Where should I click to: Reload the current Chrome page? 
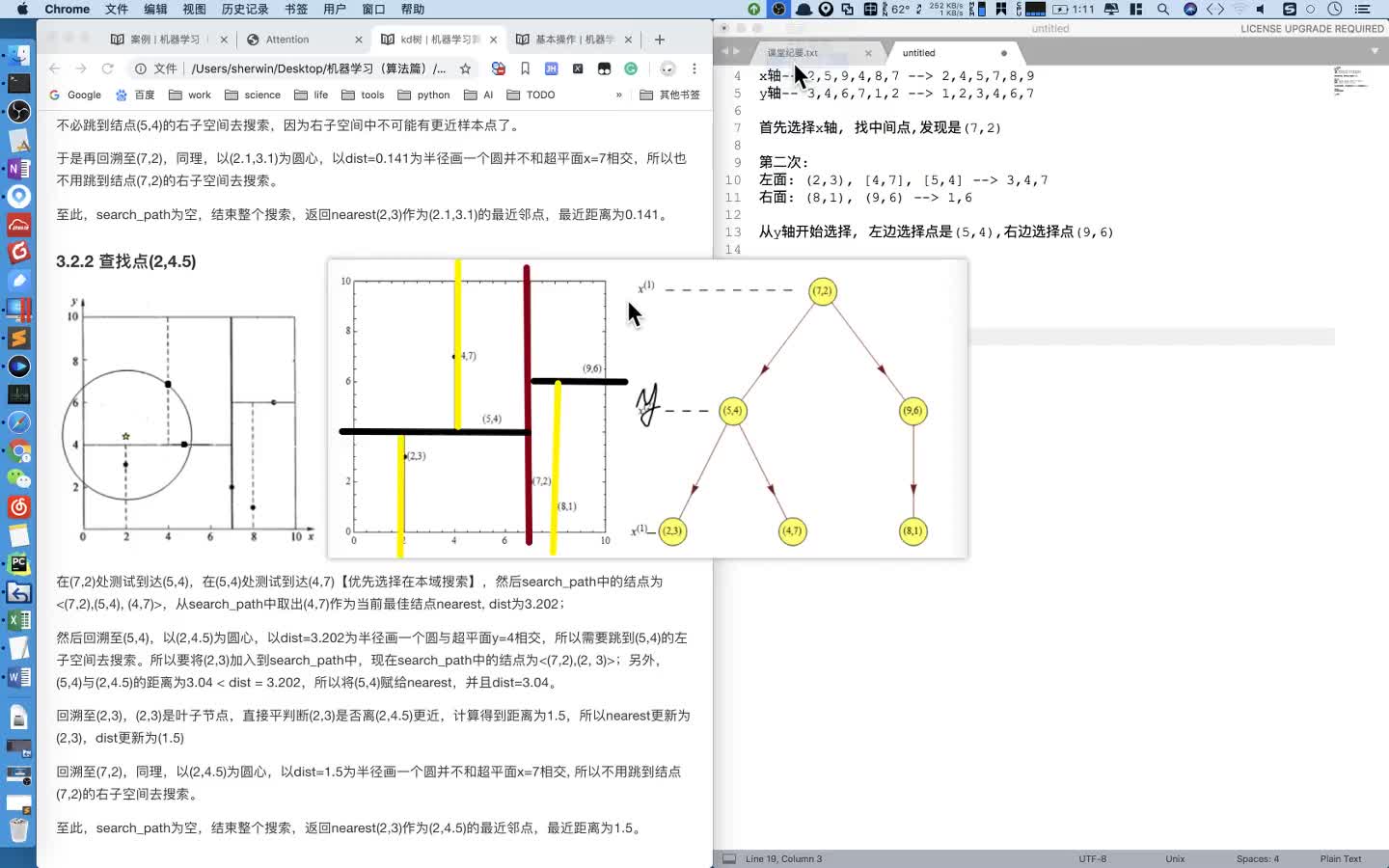(108, 68)
